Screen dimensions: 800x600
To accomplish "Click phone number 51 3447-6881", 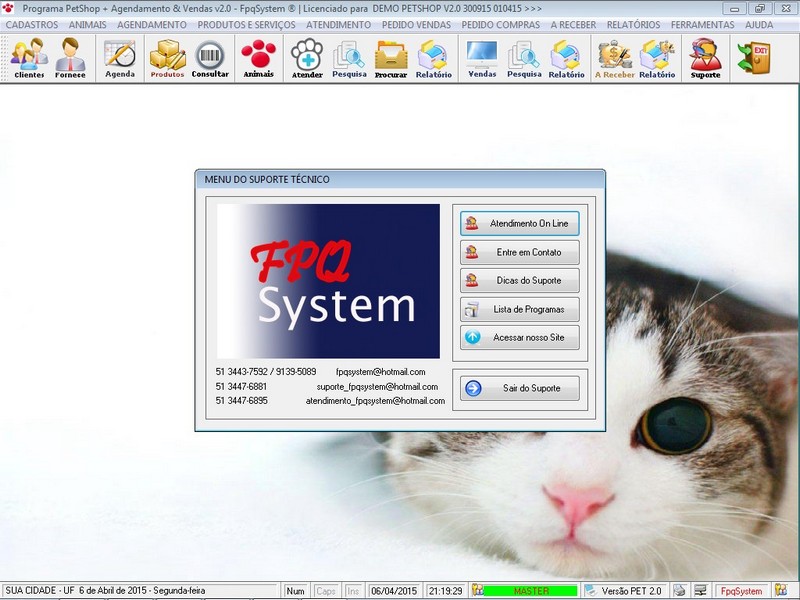I will (x=241, y=387).
